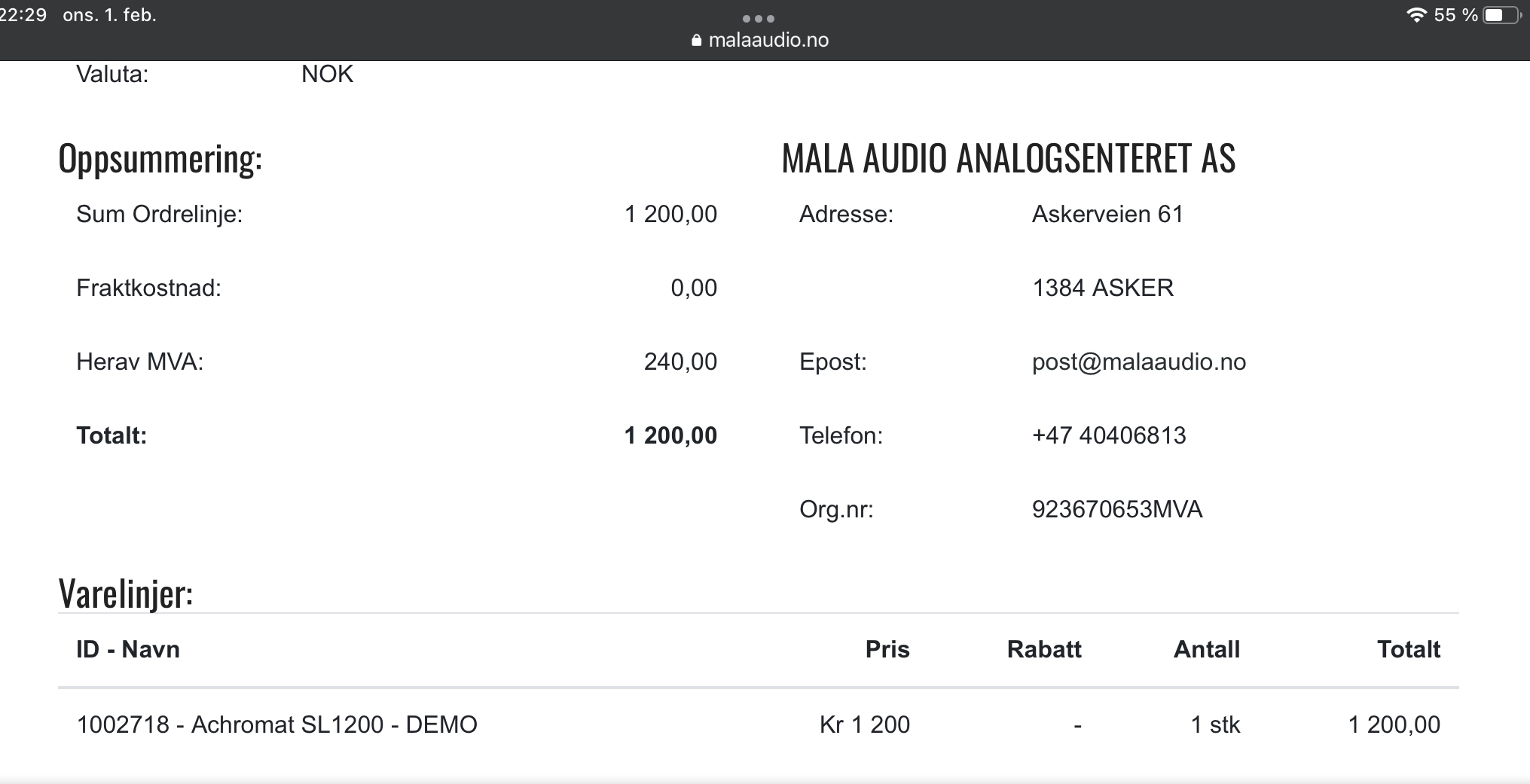Tap the Wi-Fi status icon
This screenshot has width=1530, height=784.
[1416, 15]
